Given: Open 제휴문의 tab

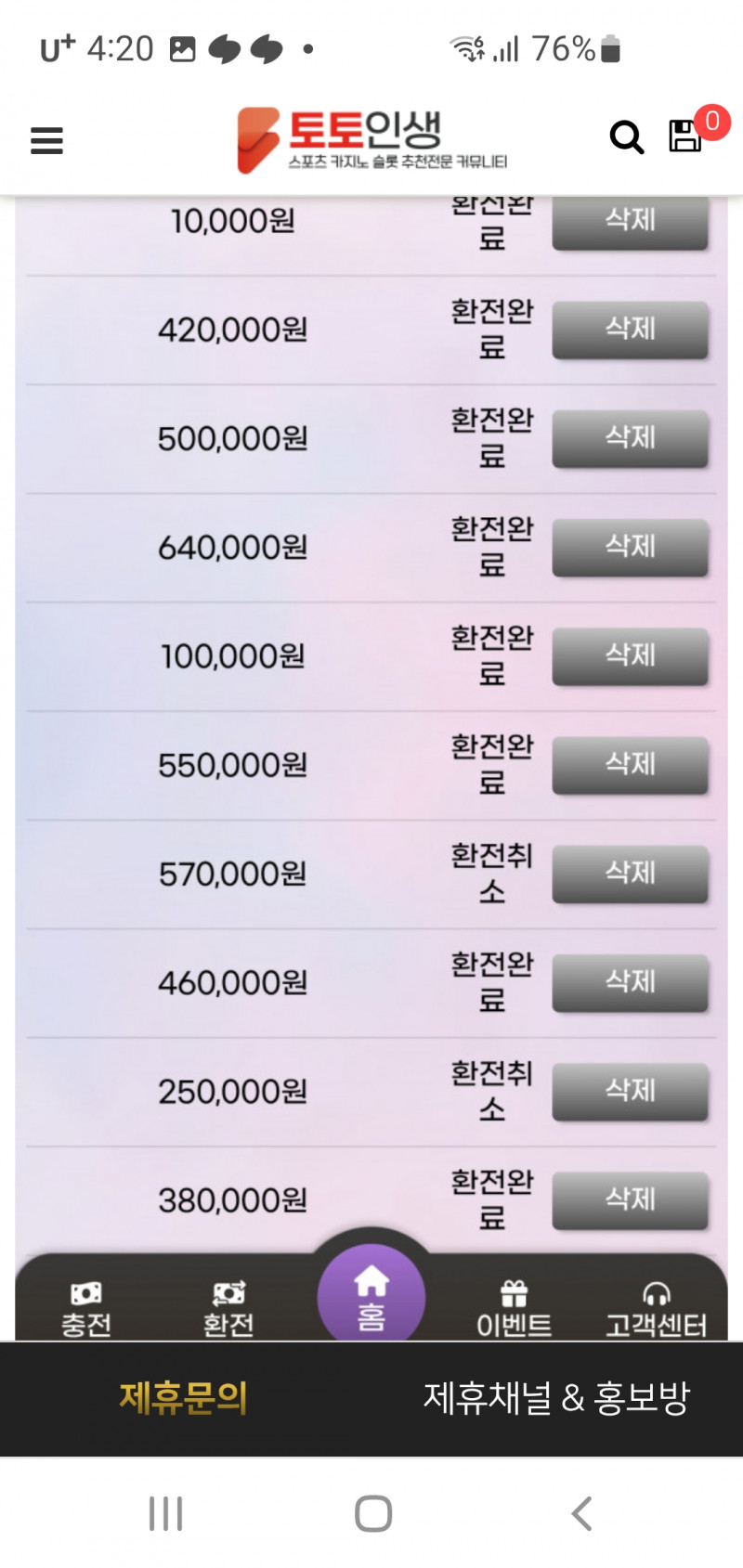Looking at the screenshot, I should (x=184, y=1397).
